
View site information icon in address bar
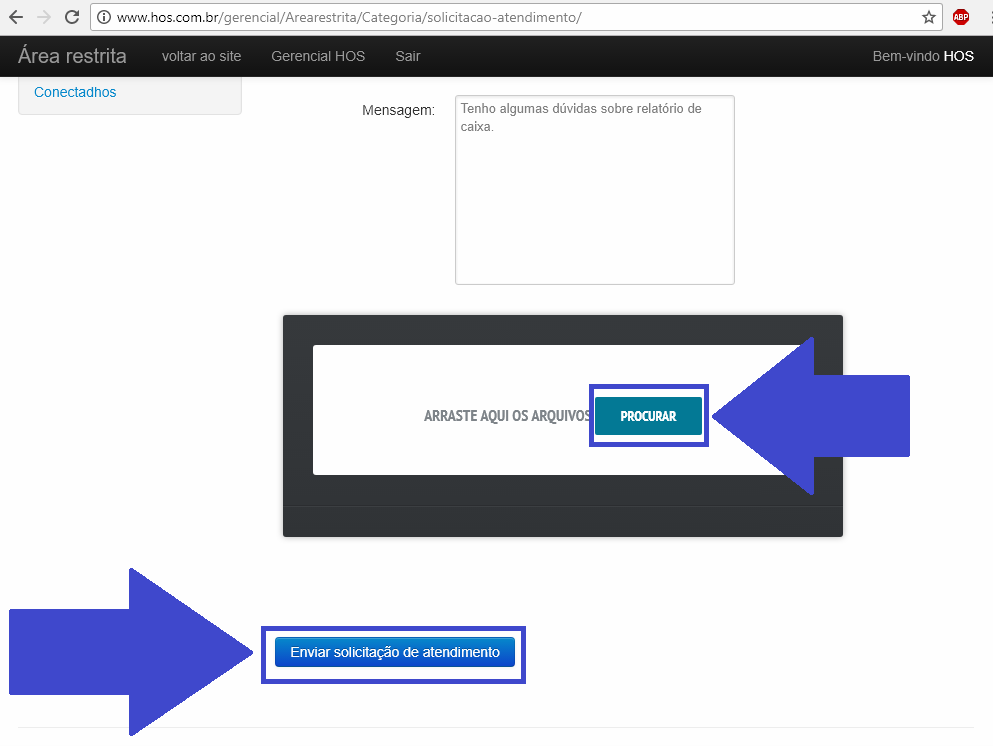[x=103, y=17]
